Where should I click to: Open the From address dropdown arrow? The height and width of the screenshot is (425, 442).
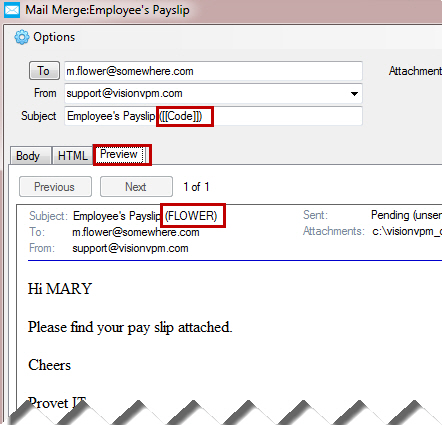click(x=354, y=94)
